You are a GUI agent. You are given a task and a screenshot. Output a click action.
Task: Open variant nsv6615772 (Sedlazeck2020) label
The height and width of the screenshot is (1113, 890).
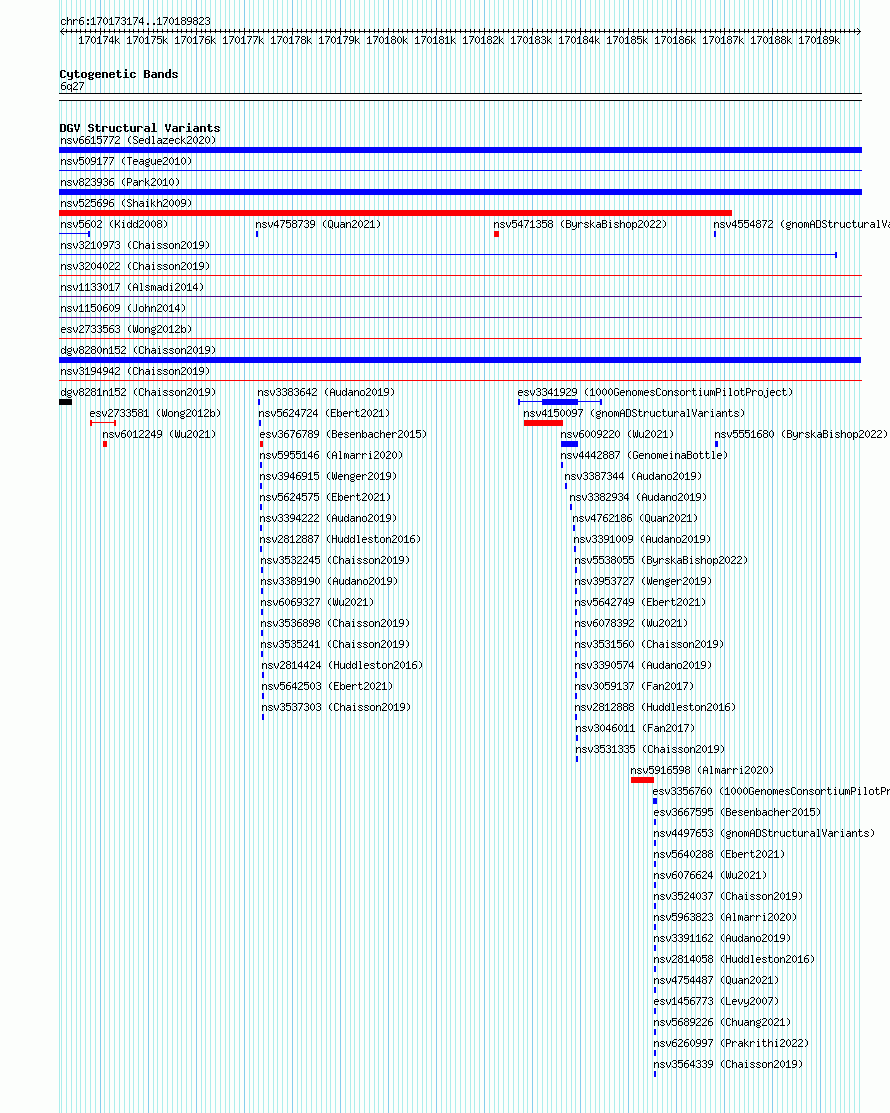click(138, 141)
